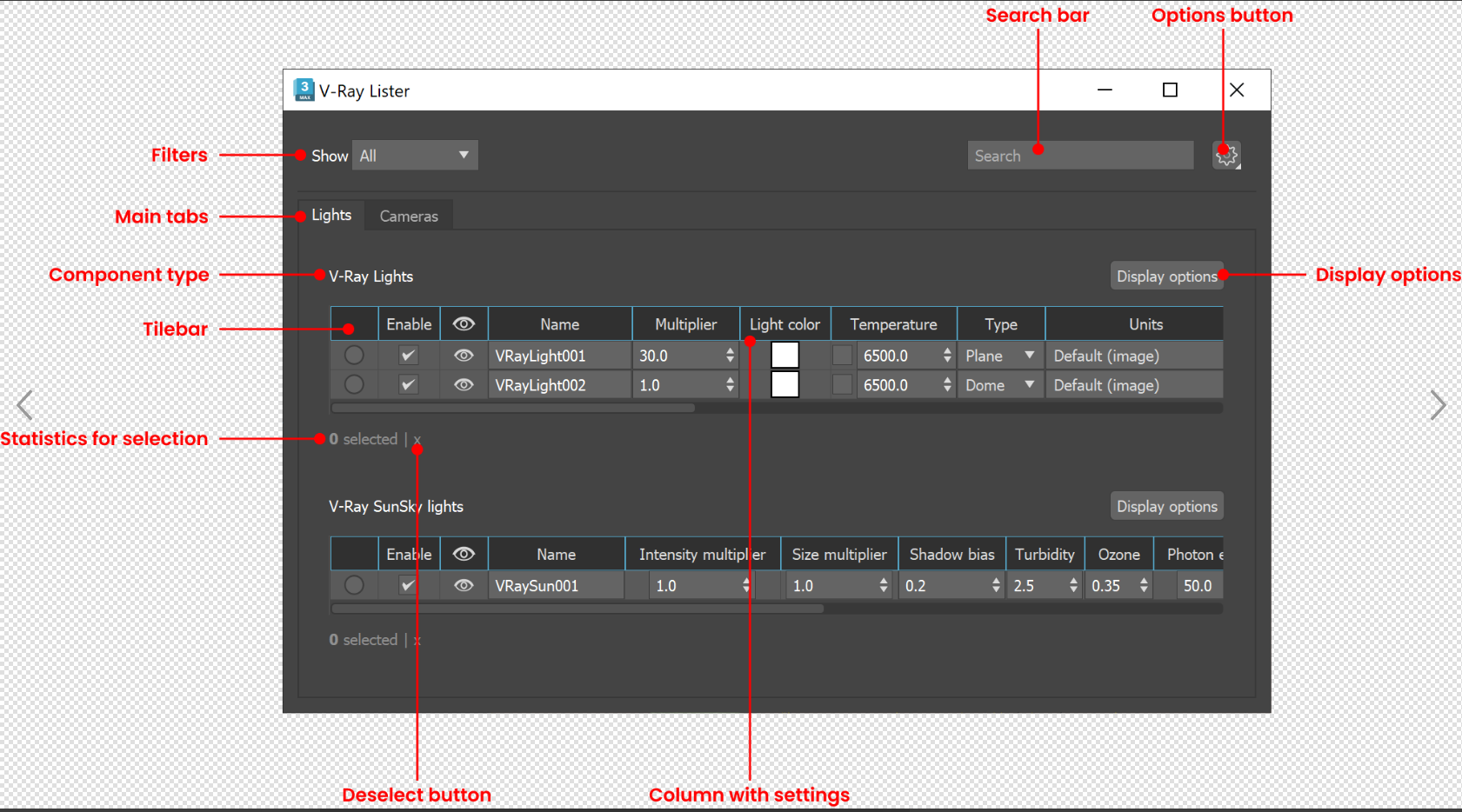Click the Shadow bias column header
The width and height of the screenshot is (1462, 812).
point(951,555)
